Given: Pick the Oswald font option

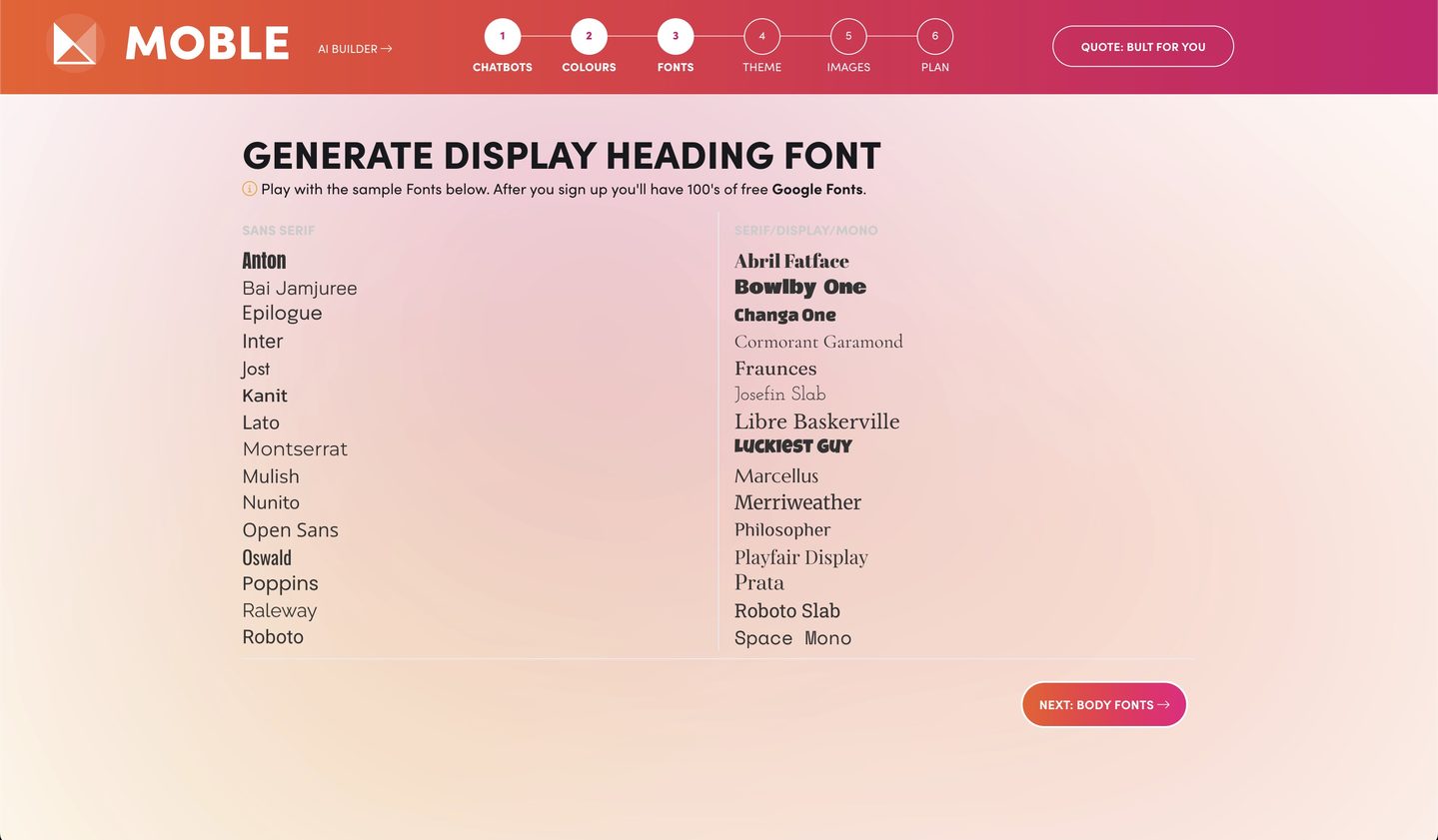Looking at the screenshot, I should 267,558.
